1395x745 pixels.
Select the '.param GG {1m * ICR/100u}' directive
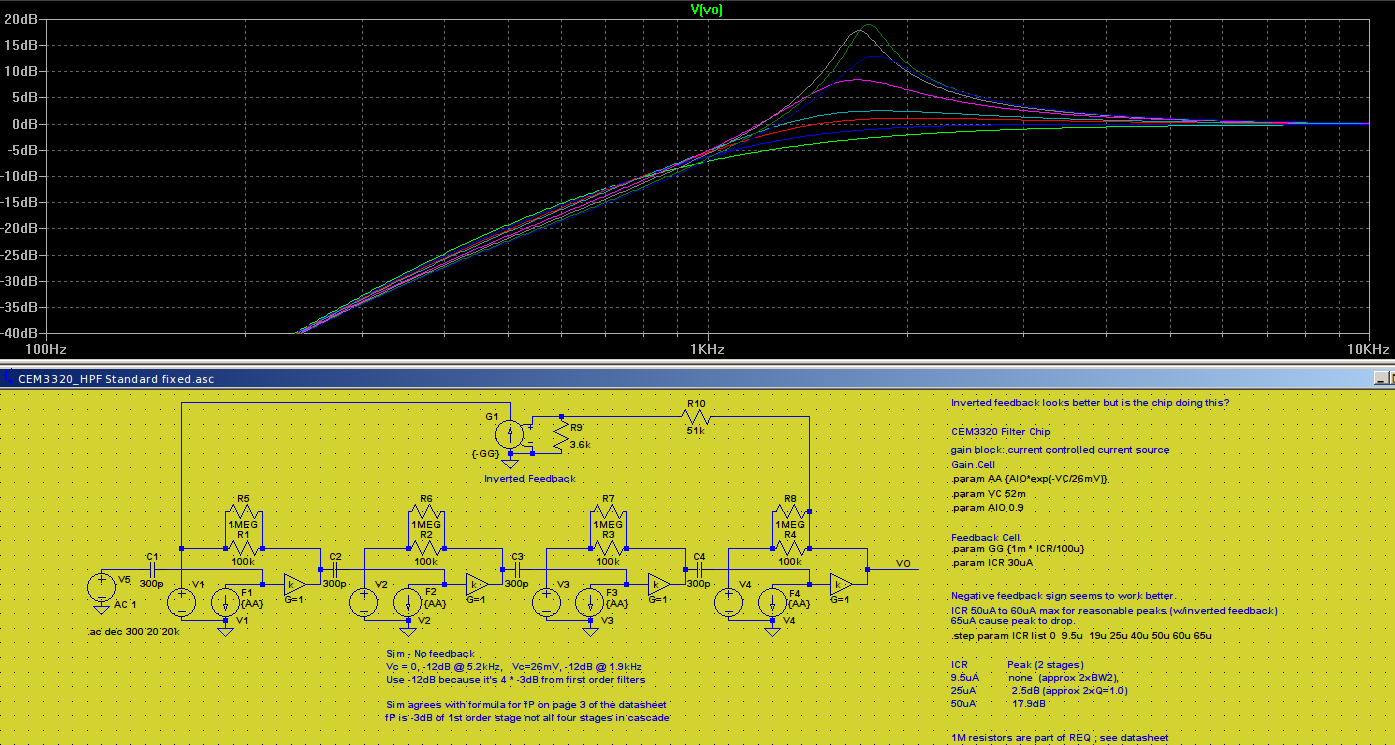click(x=1018, y=548)
